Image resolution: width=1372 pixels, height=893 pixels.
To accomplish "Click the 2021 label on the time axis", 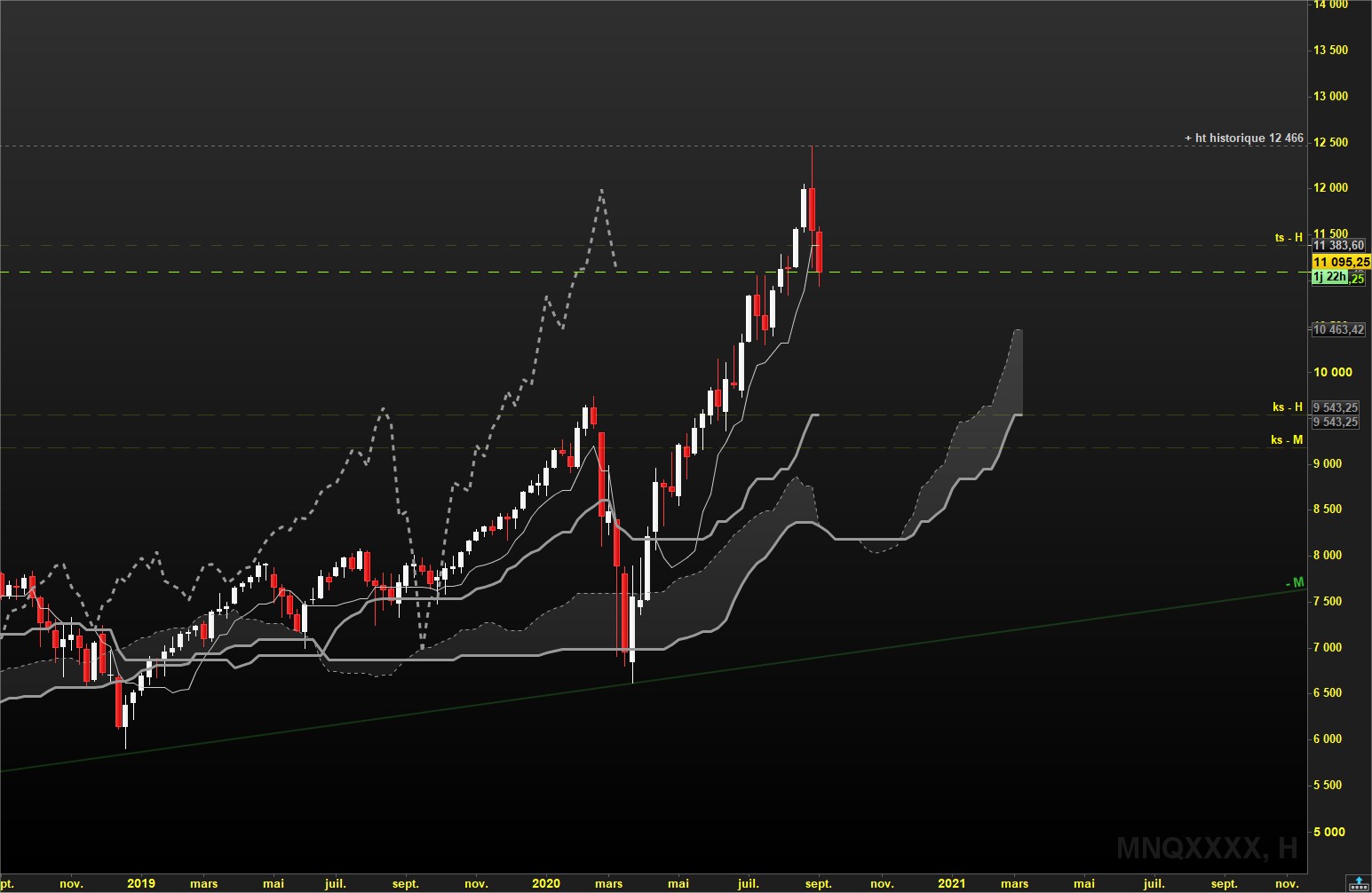I will tap(951, 883).
